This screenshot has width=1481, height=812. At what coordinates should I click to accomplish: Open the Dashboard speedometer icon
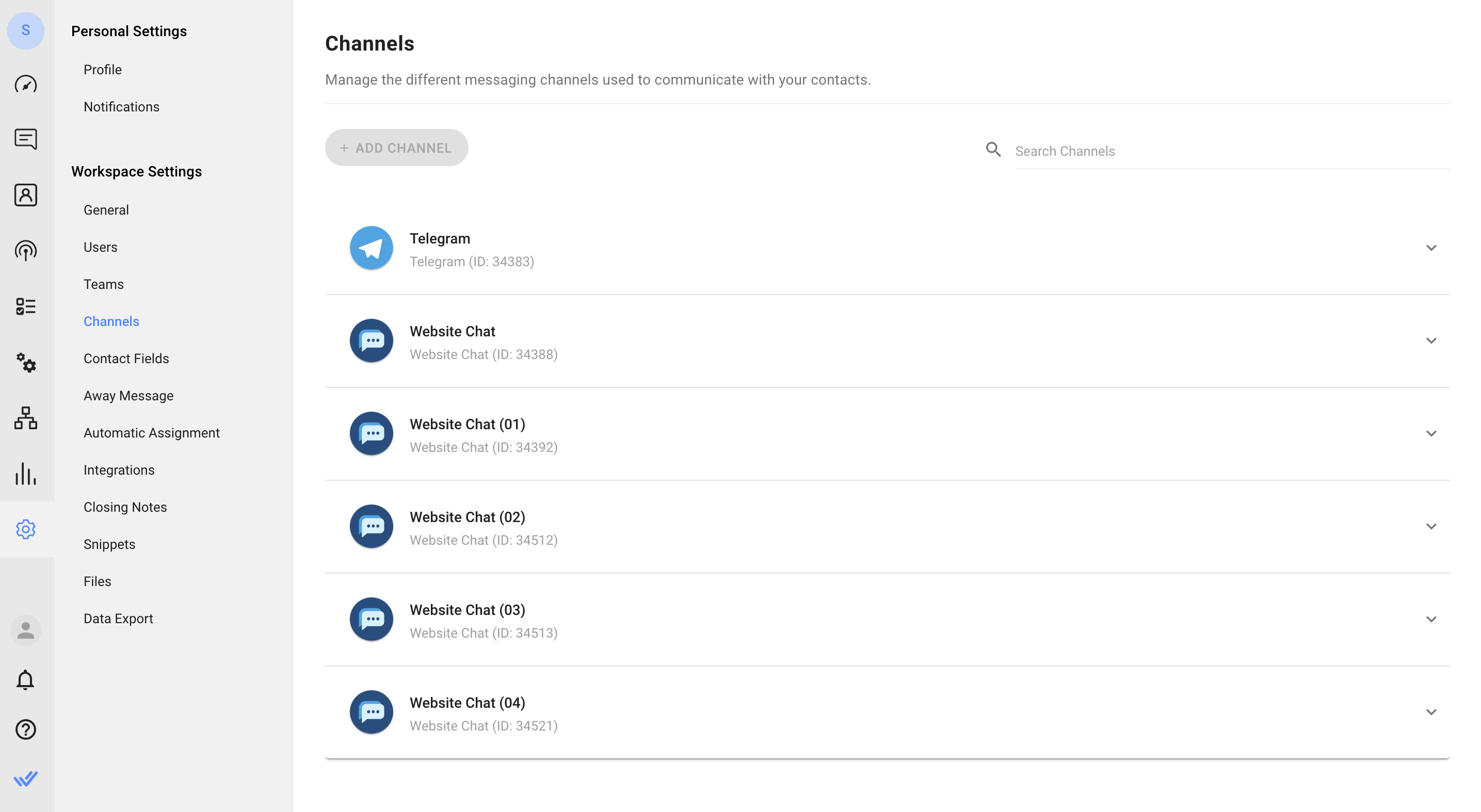26,85
